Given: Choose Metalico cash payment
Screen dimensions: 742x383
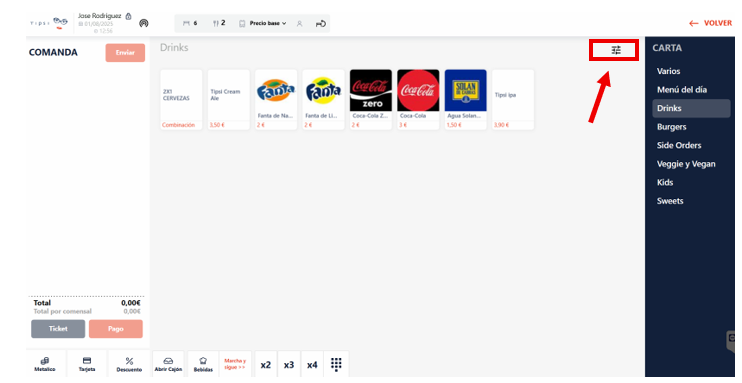Looking at the screenshot, I should (45, 364).
